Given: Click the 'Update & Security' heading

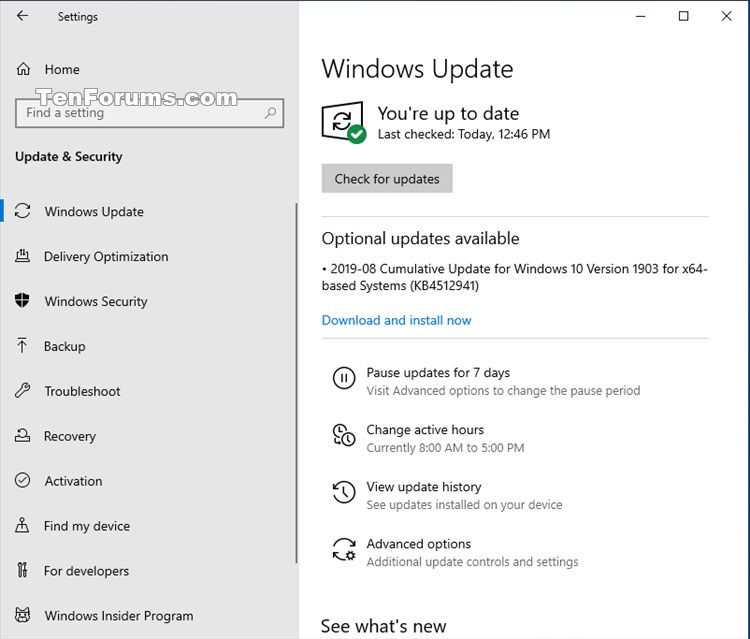Looking at the screenshot, I should click(x=69, y=157).
